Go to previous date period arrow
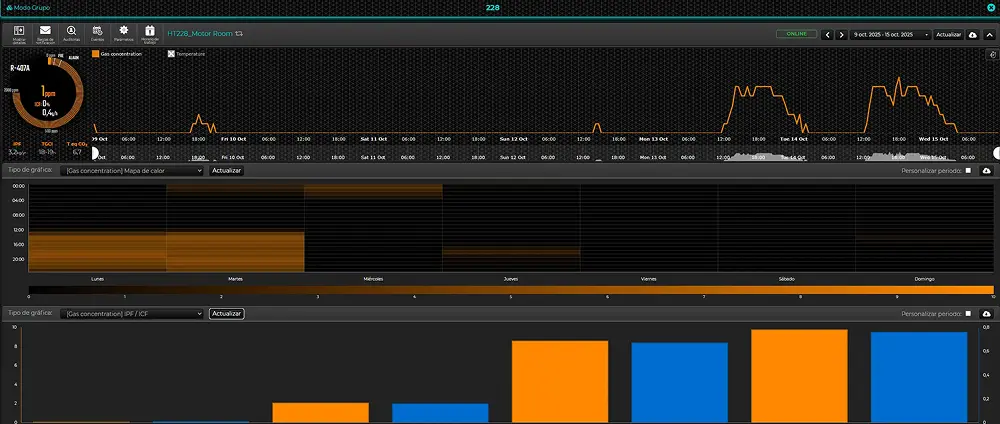Viewport: 1000px width, 424px height. pyautogui.click(x=828, y=35)
